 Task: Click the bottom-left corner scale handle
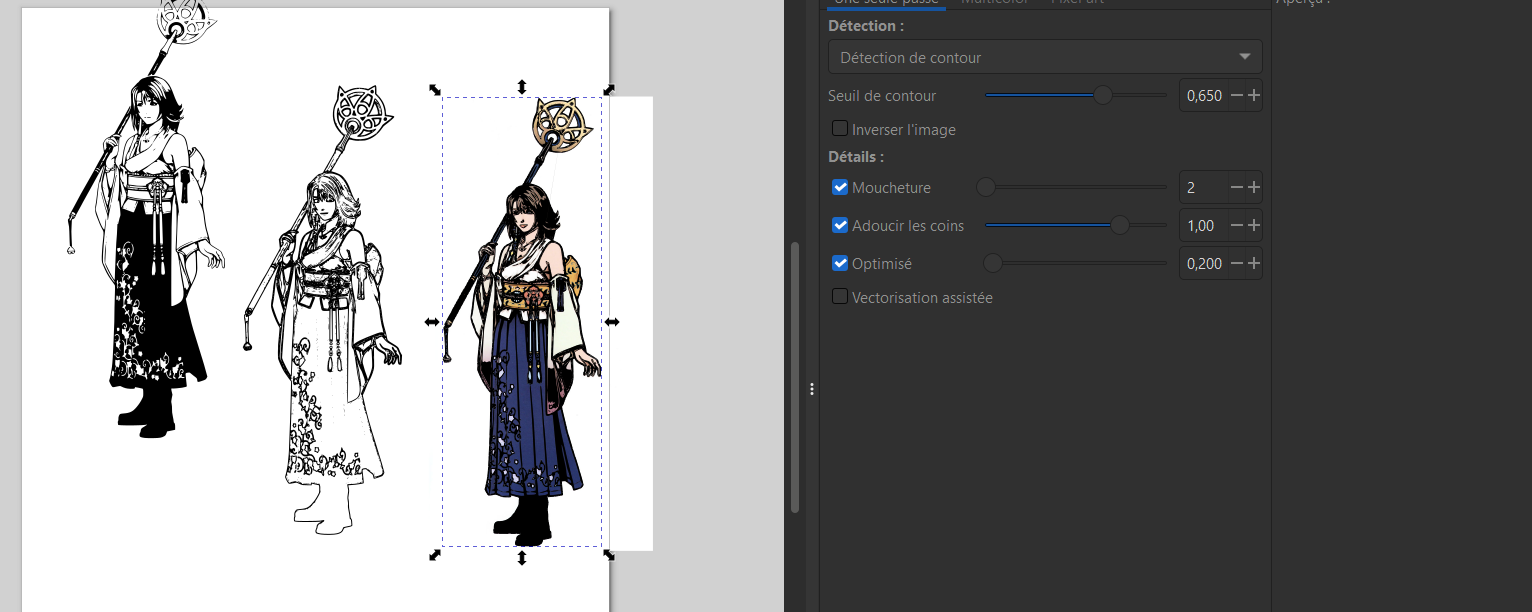[435, 555]
